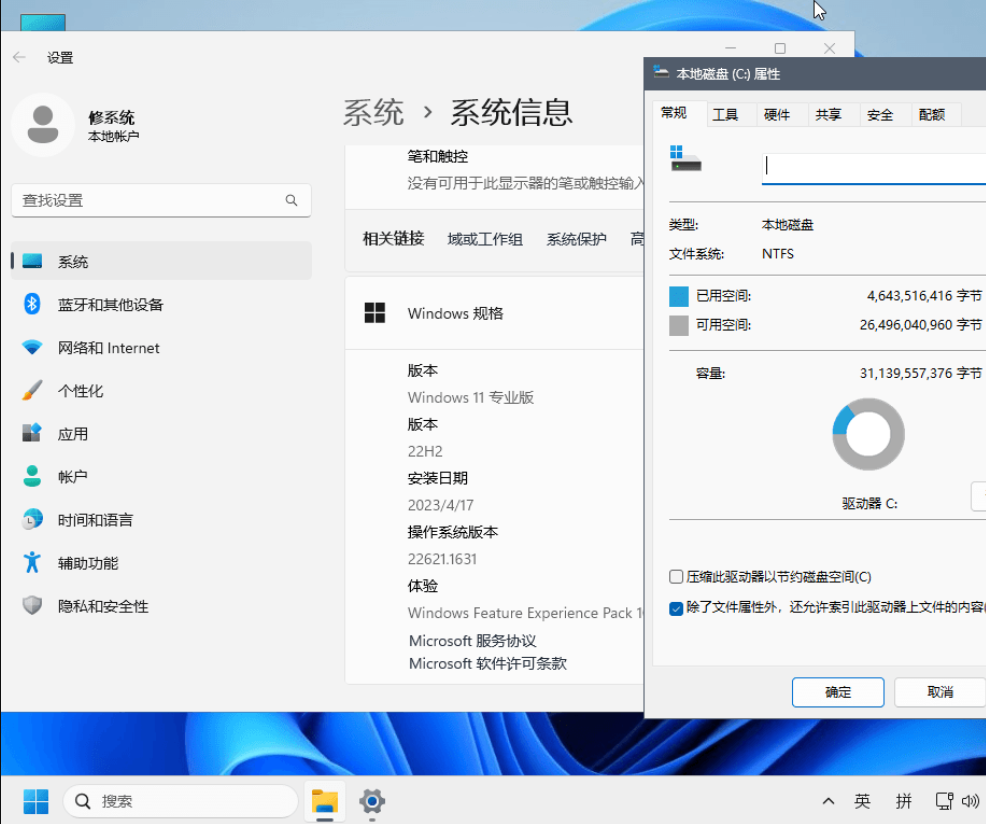Click the gray free space swatch

(679, 325)
